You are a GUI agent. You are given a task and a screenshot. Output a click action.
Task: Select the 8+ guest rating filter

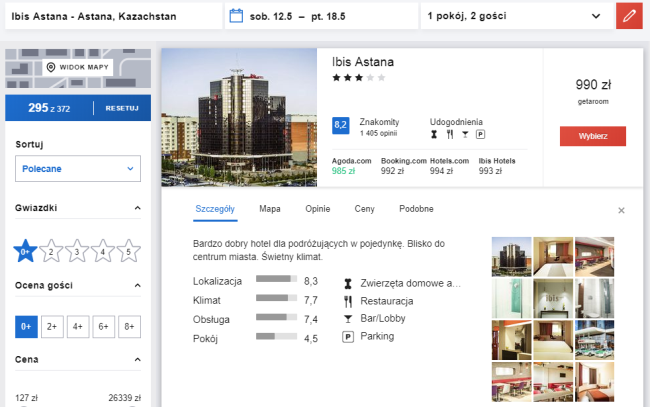[129, 326]
